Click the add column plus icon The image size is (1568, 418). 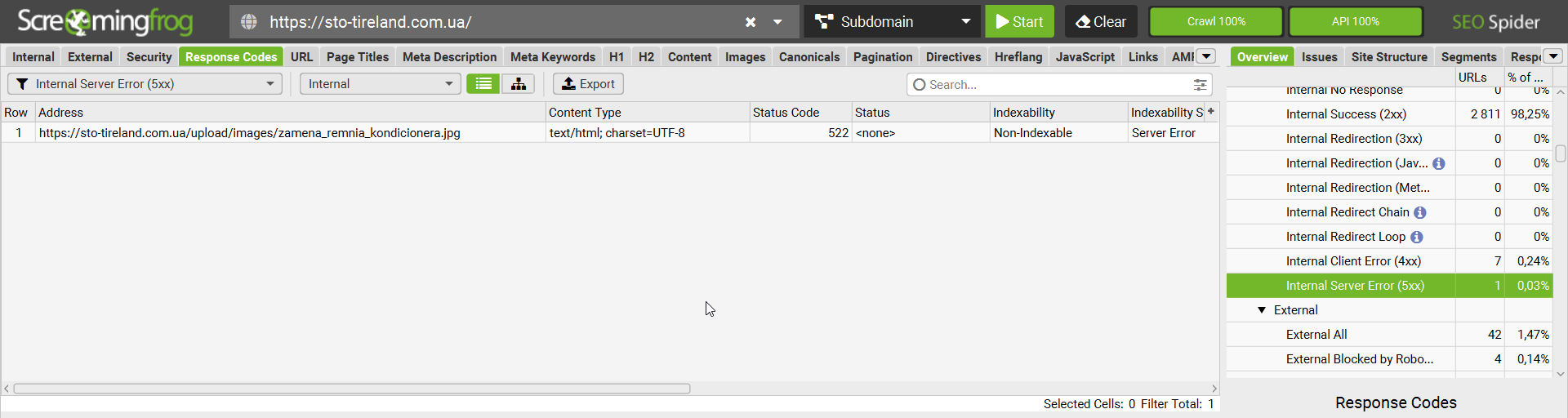pos(1211,112)
